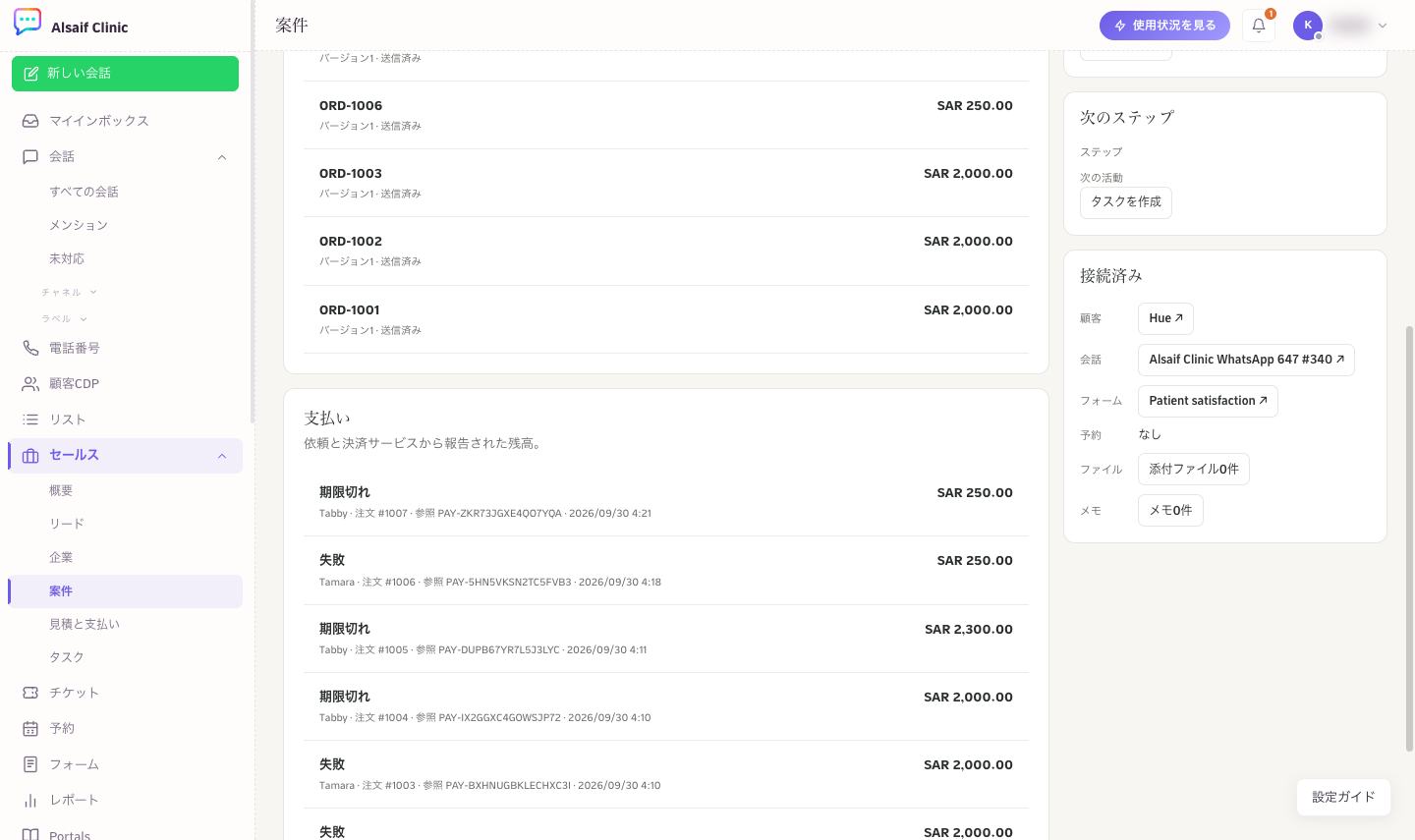Click the main page vertical scrollbar
The image size is (1415, 840).
pyautogui.click(x=1409, y=538)
